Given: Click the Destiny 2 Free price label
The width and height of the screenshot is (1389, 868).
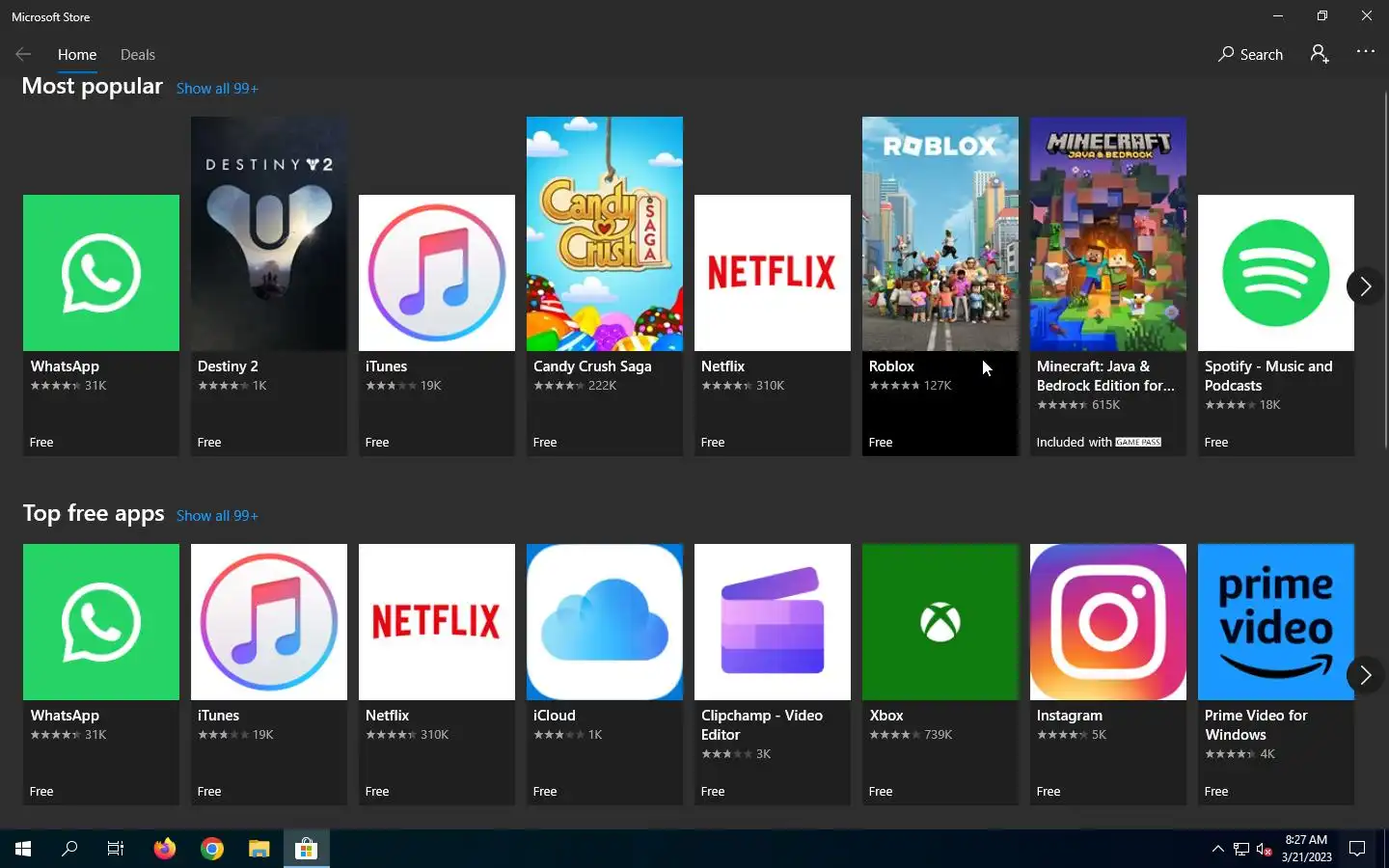Looking at the screenshot, I should [x=209, y=443].
